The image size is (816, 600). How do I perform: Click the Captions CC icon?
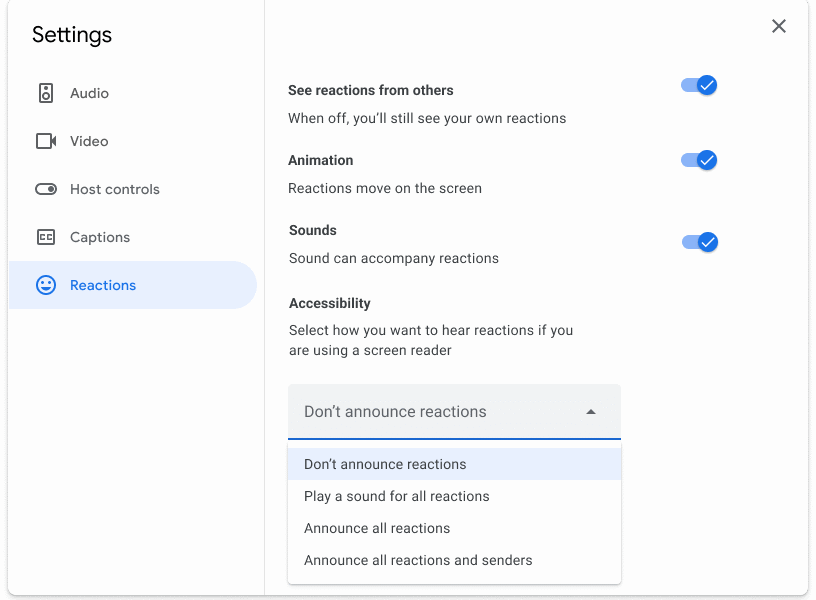pyautogui.click(x=45, y=237)
